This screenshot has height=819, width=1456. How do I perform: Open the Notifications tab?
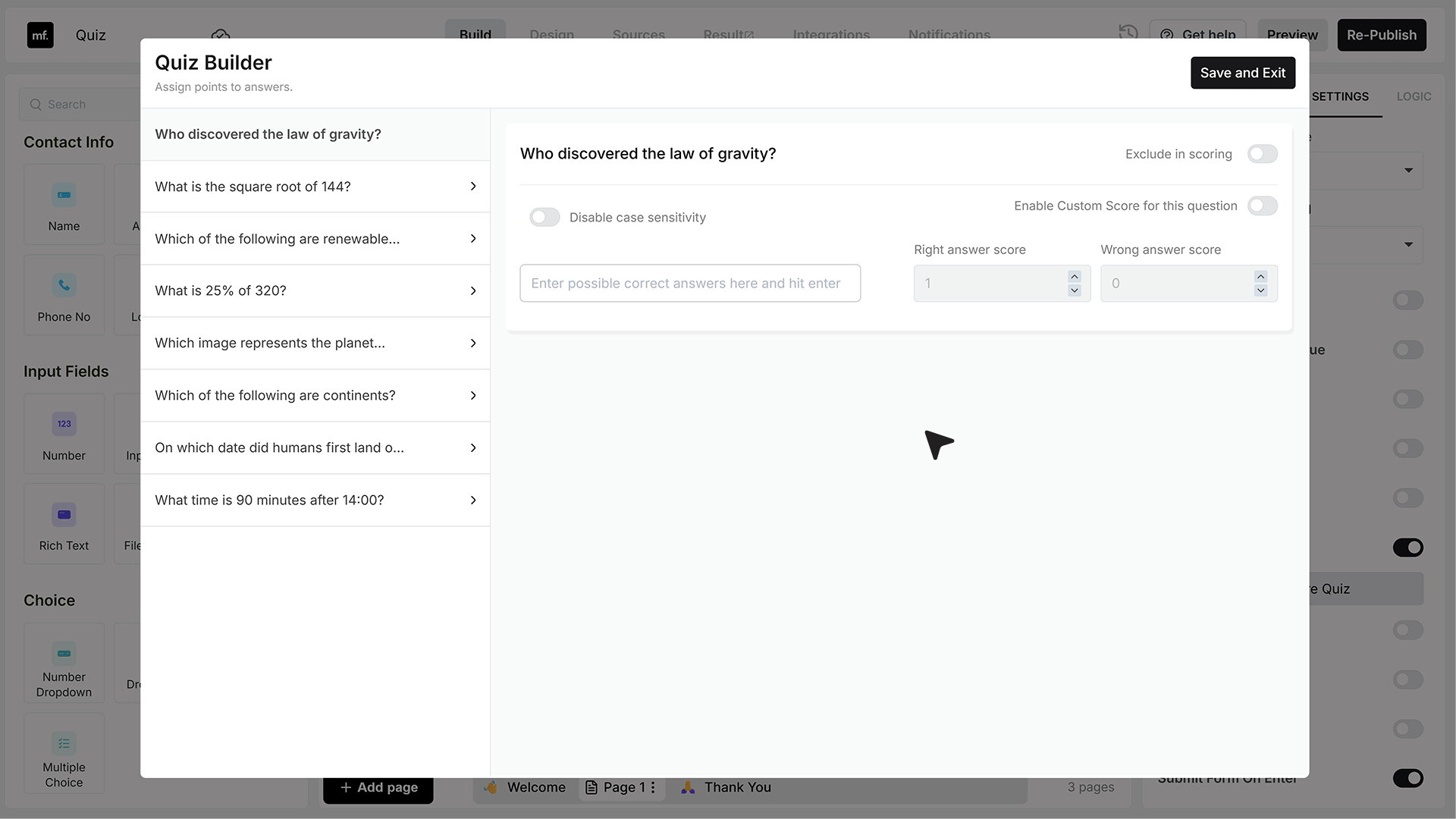pyautogui.click(x=949, y=35)
